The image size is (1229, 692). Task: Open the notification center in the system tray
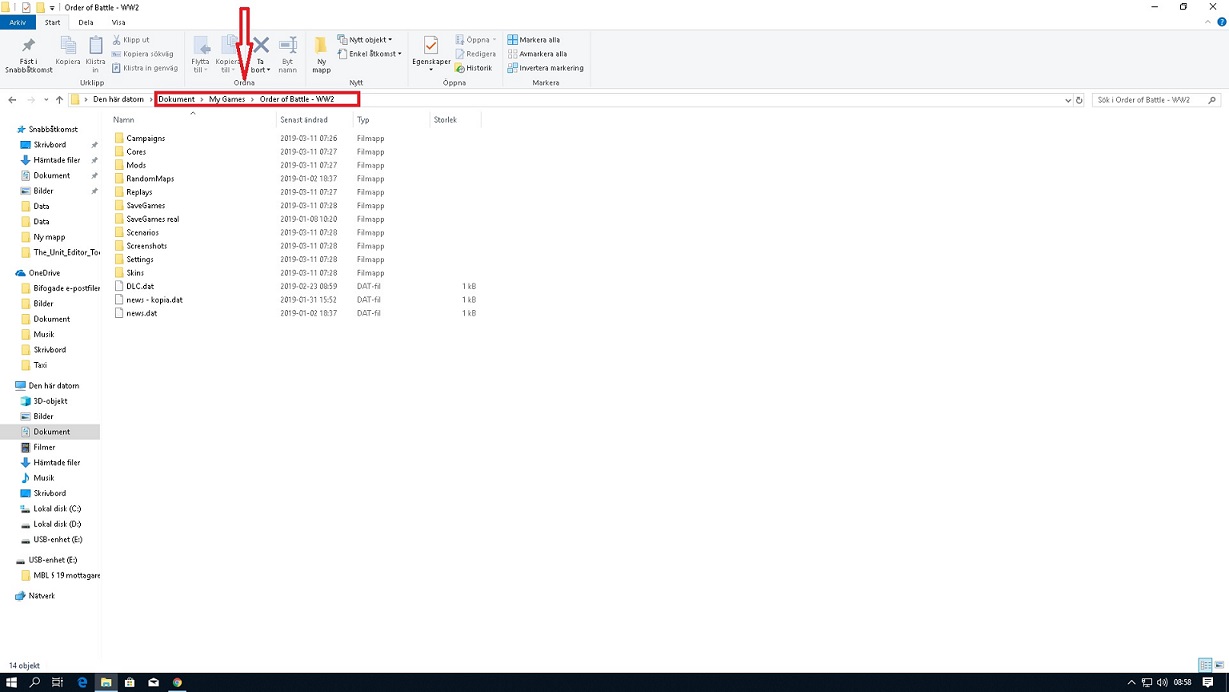[1208, 682]
